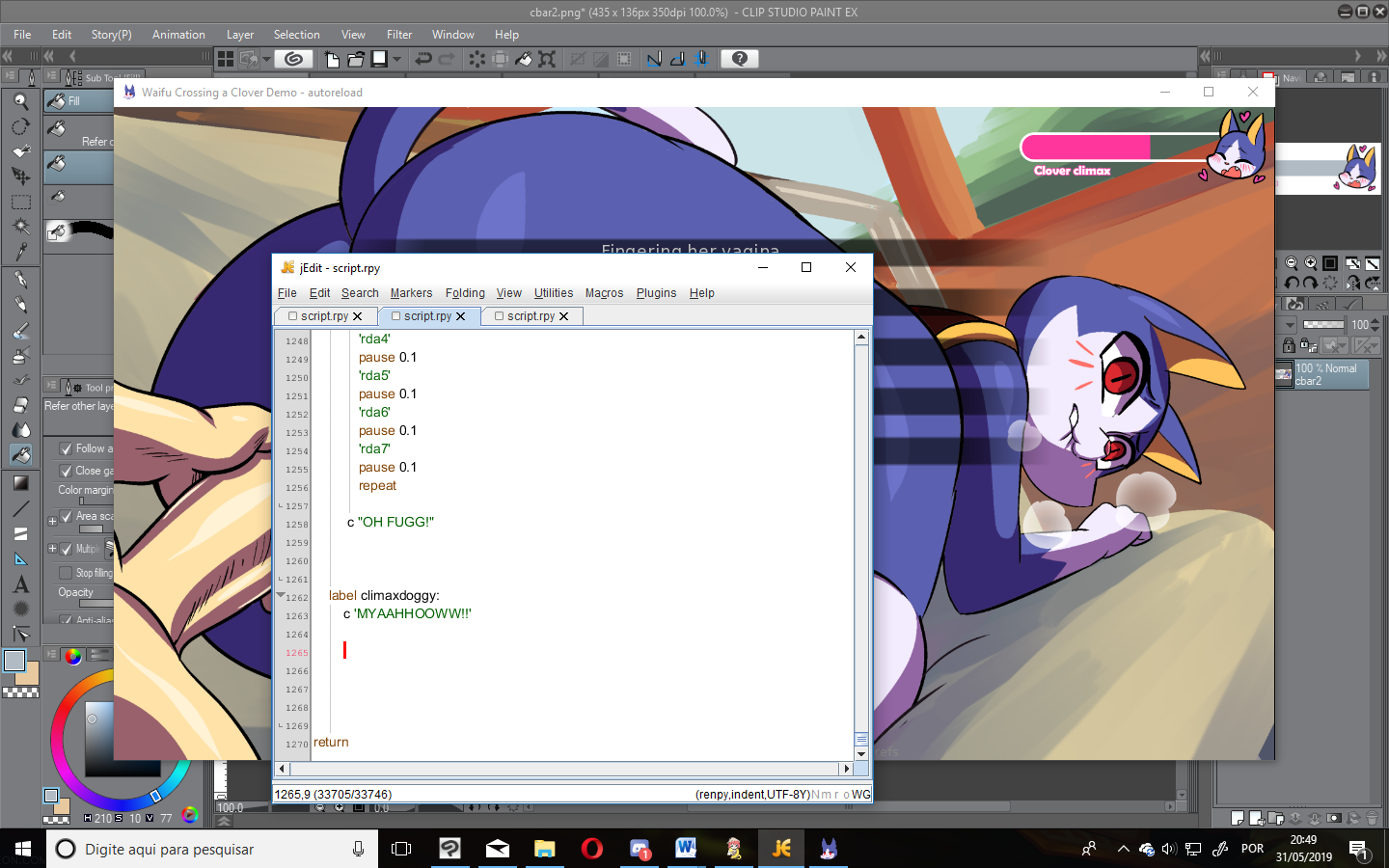1389x868 pixels.
Task: Zoom in using the Navigator plus magnifier
Action: point(1311,262)
